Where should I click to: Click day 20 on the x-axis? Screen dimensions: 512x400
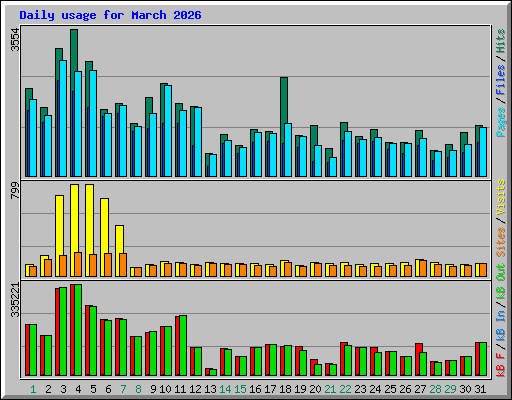(x=315, y=389)
